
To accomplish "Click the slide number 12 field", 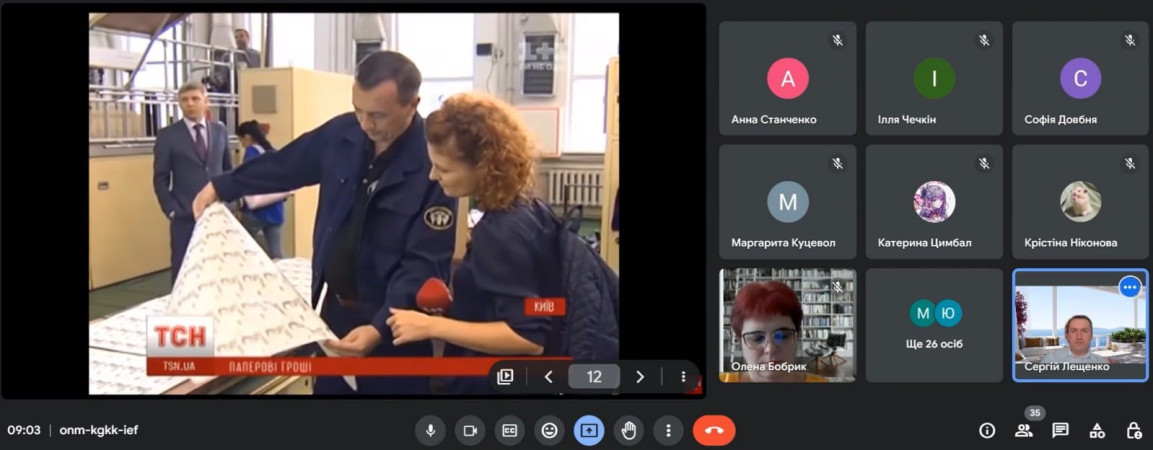I will click(594, 377).
